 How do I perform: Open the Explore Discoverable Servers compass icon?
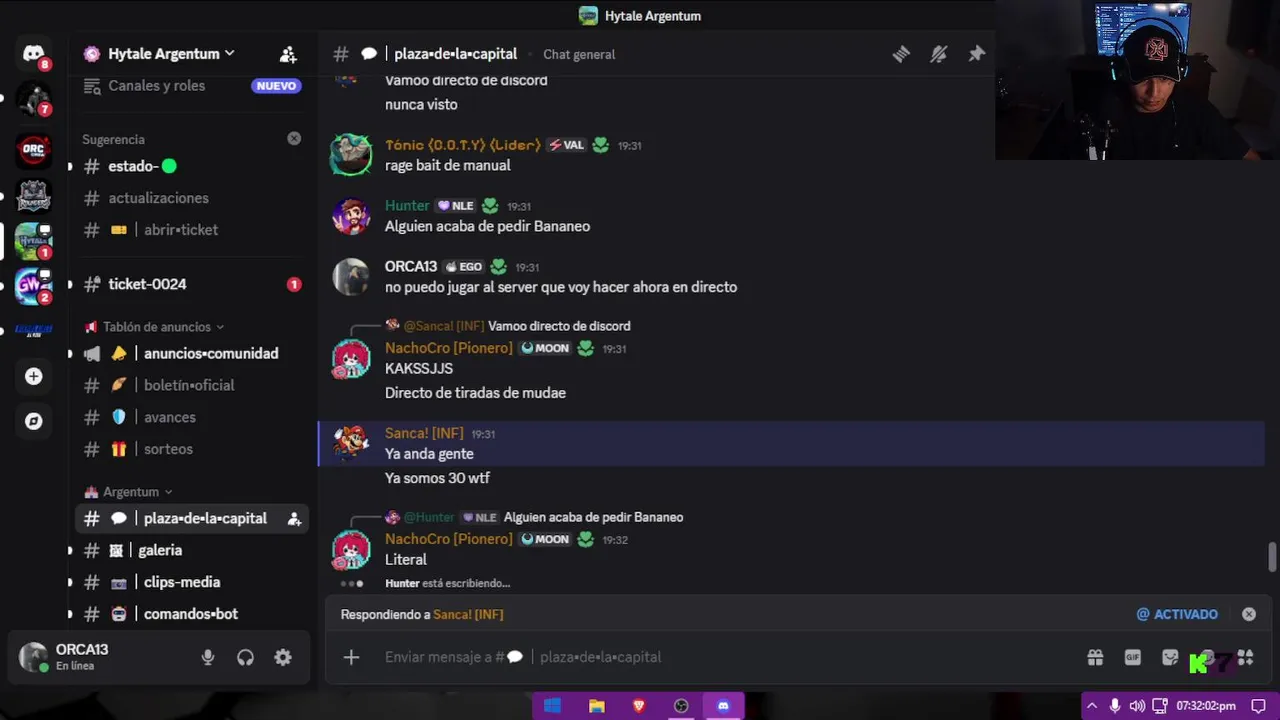tap(34, 421)
